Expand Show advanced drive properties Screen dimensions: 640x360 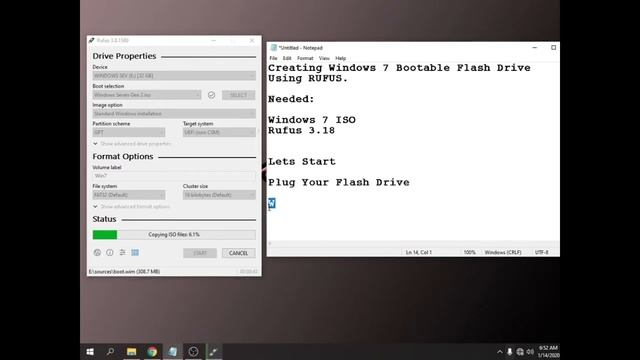click(132, 144)
